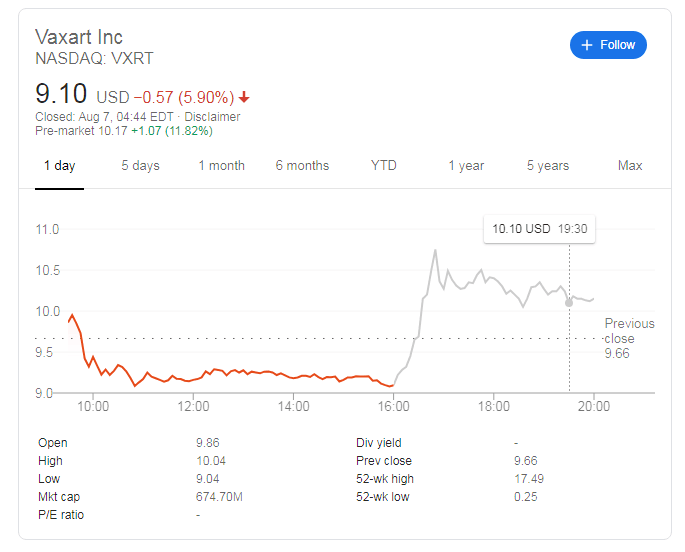Click the red down arrow icon

(245, 98)
